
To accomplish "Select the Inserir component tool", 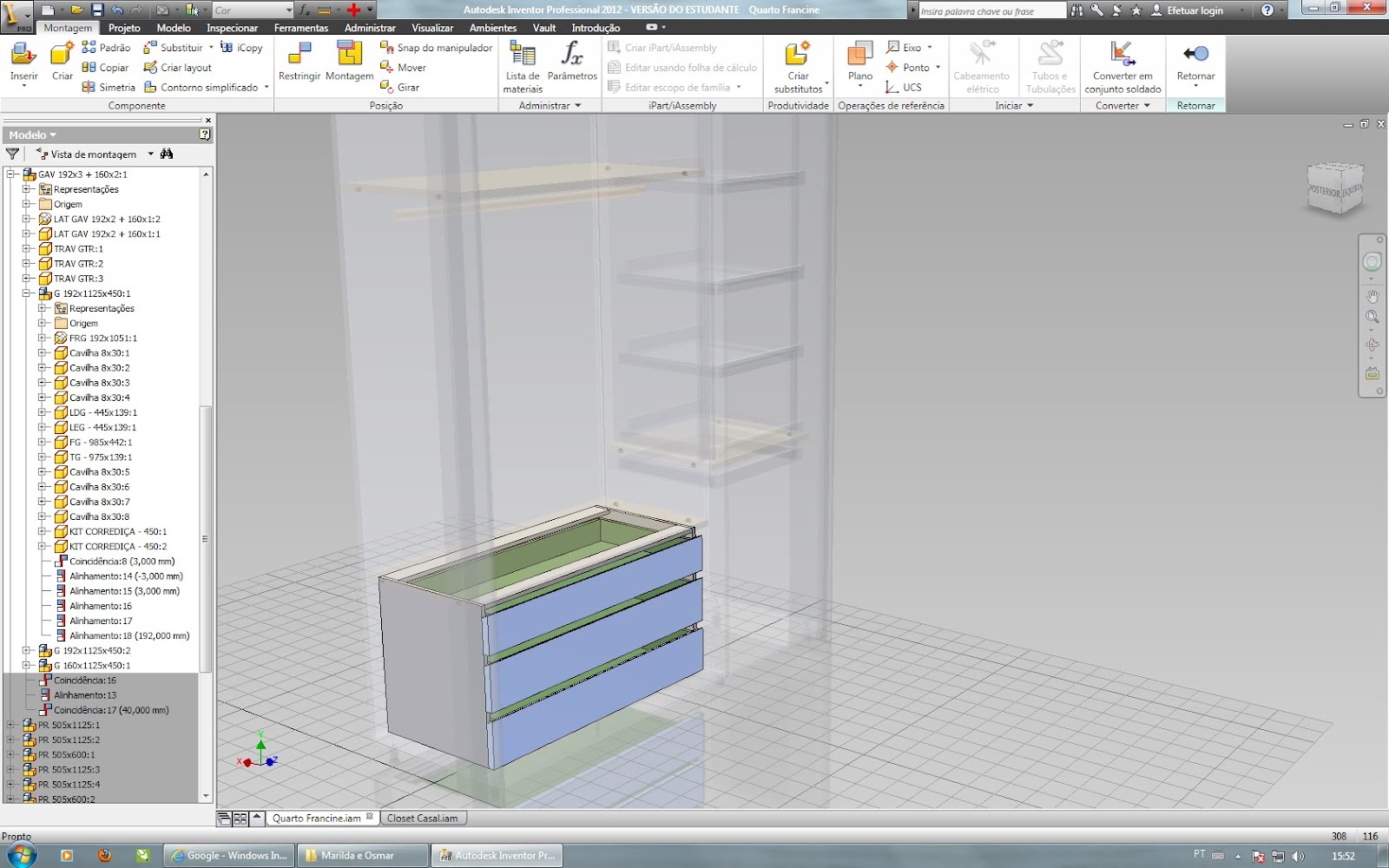I will (x=23, y=61).
